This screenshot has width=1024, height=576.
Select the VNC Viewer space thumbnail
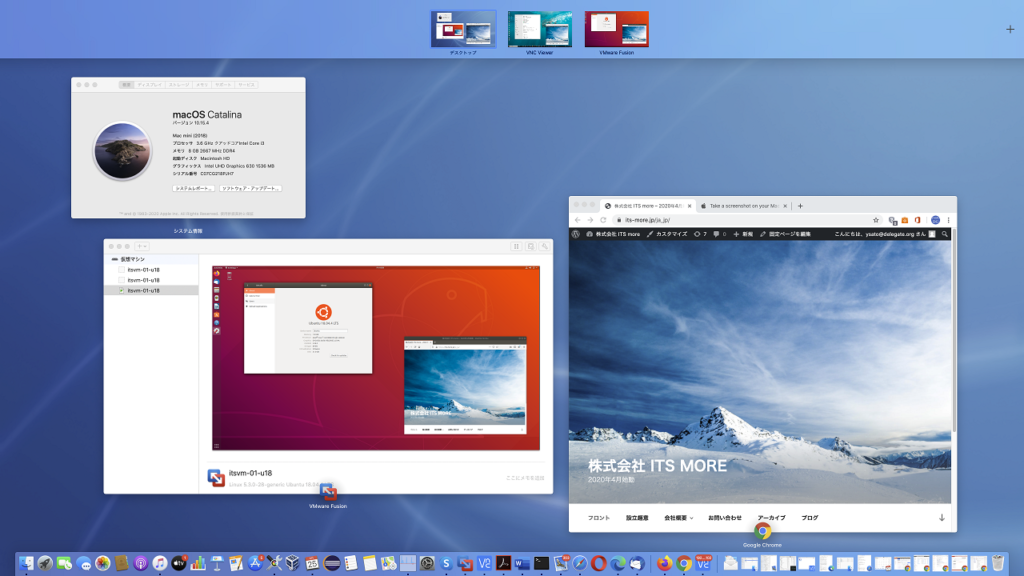coord(539,29)
